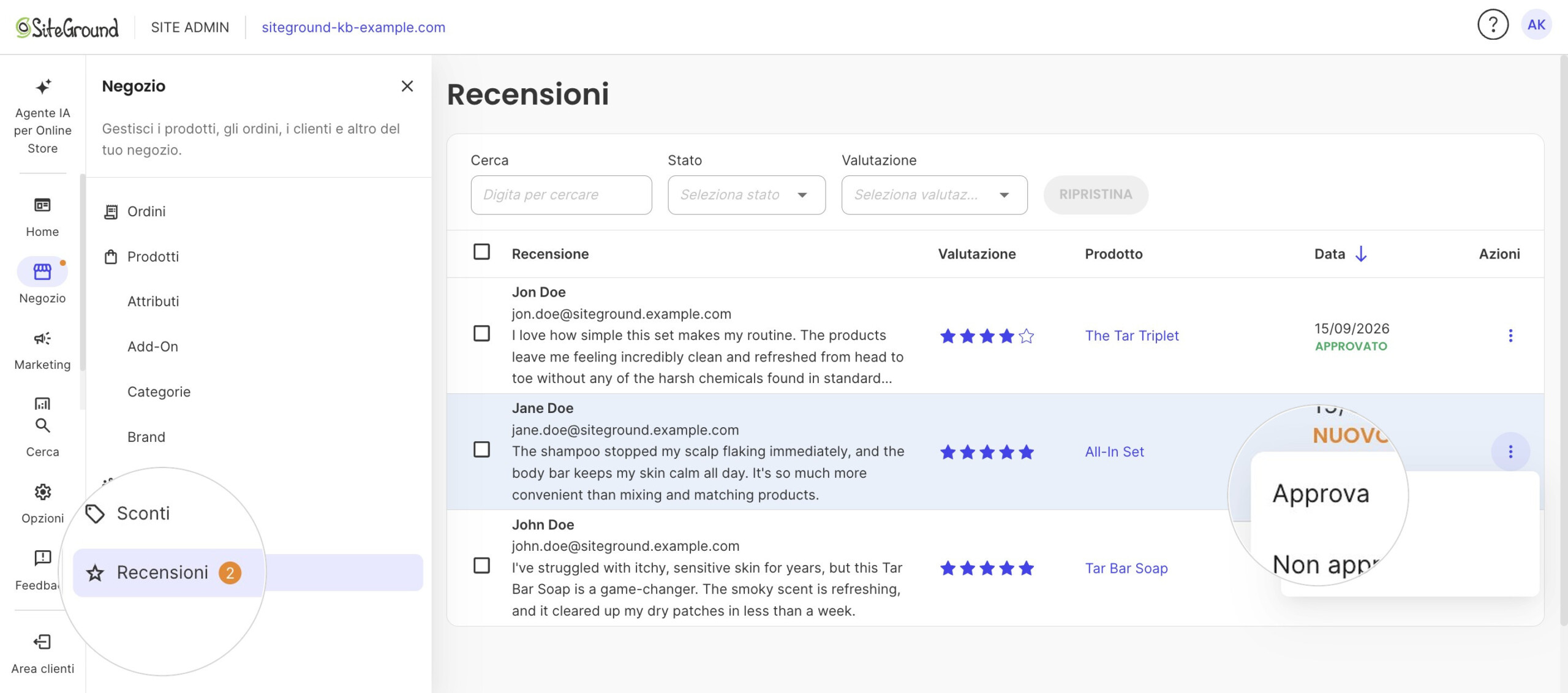1568x693 pixels.
Task: Open Agente IA per Online Store
Action: tap(42, 116)
